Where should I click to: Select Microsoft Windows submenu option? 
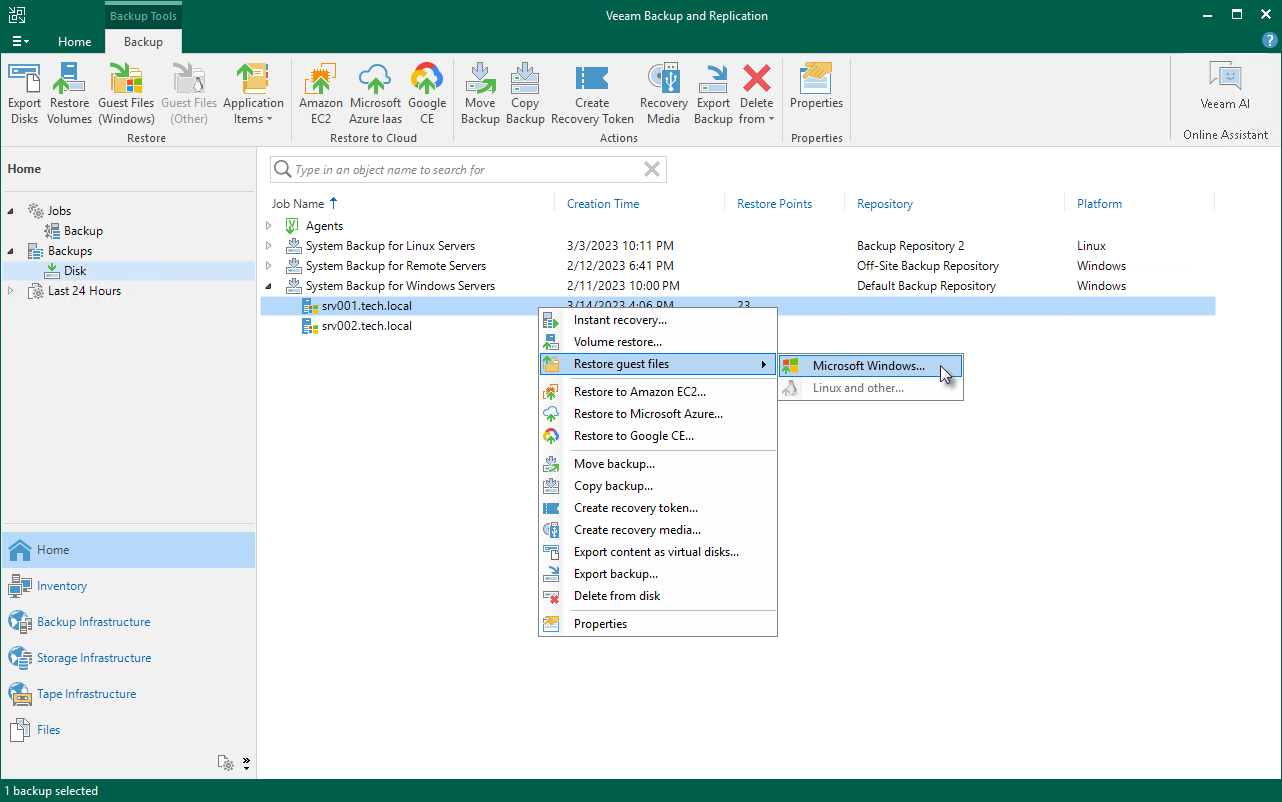pos(870,366)
